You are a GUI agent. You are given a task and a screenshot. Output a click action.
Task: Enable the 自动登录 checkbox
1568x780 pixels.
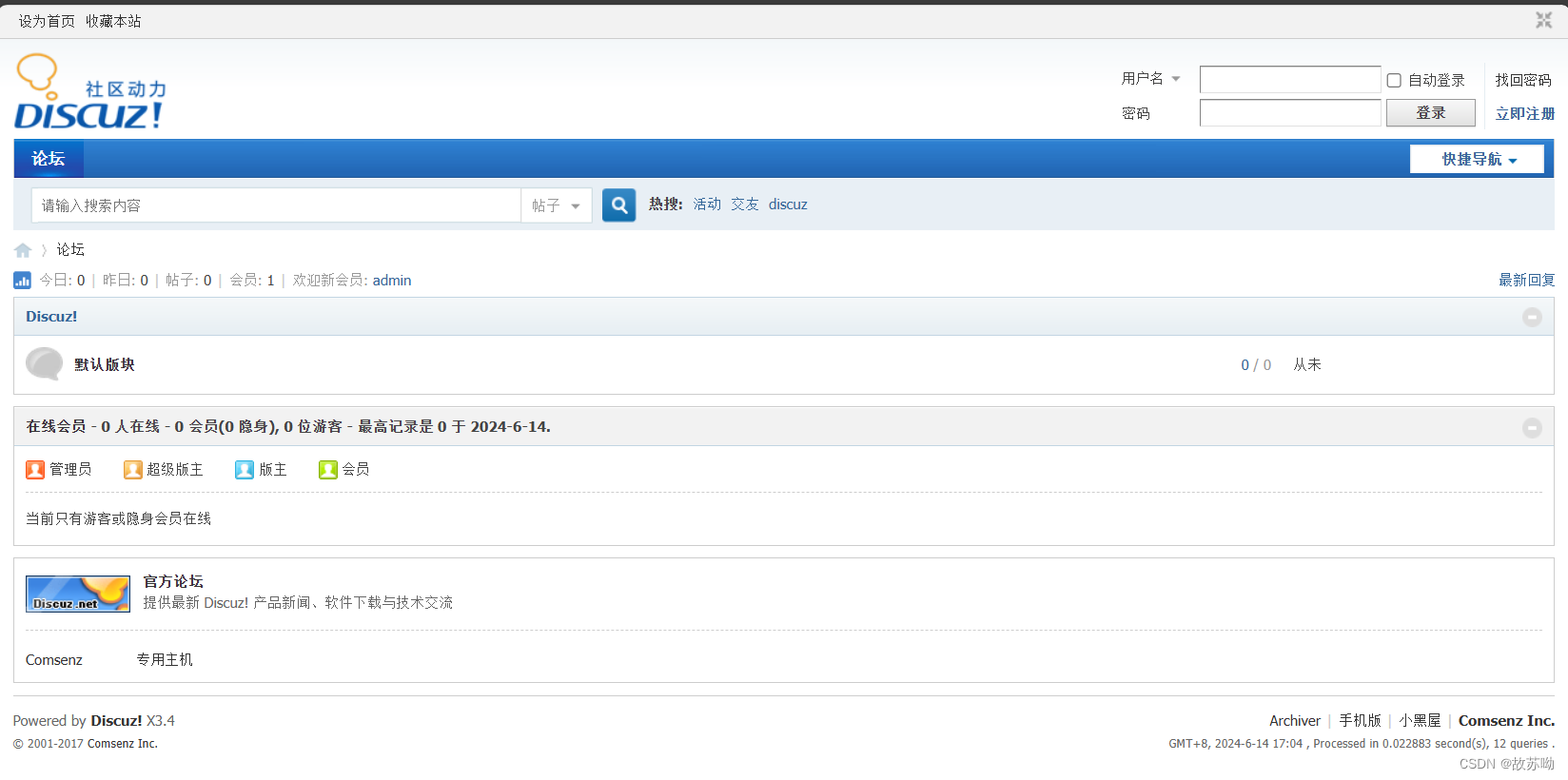coord(1394,81)
